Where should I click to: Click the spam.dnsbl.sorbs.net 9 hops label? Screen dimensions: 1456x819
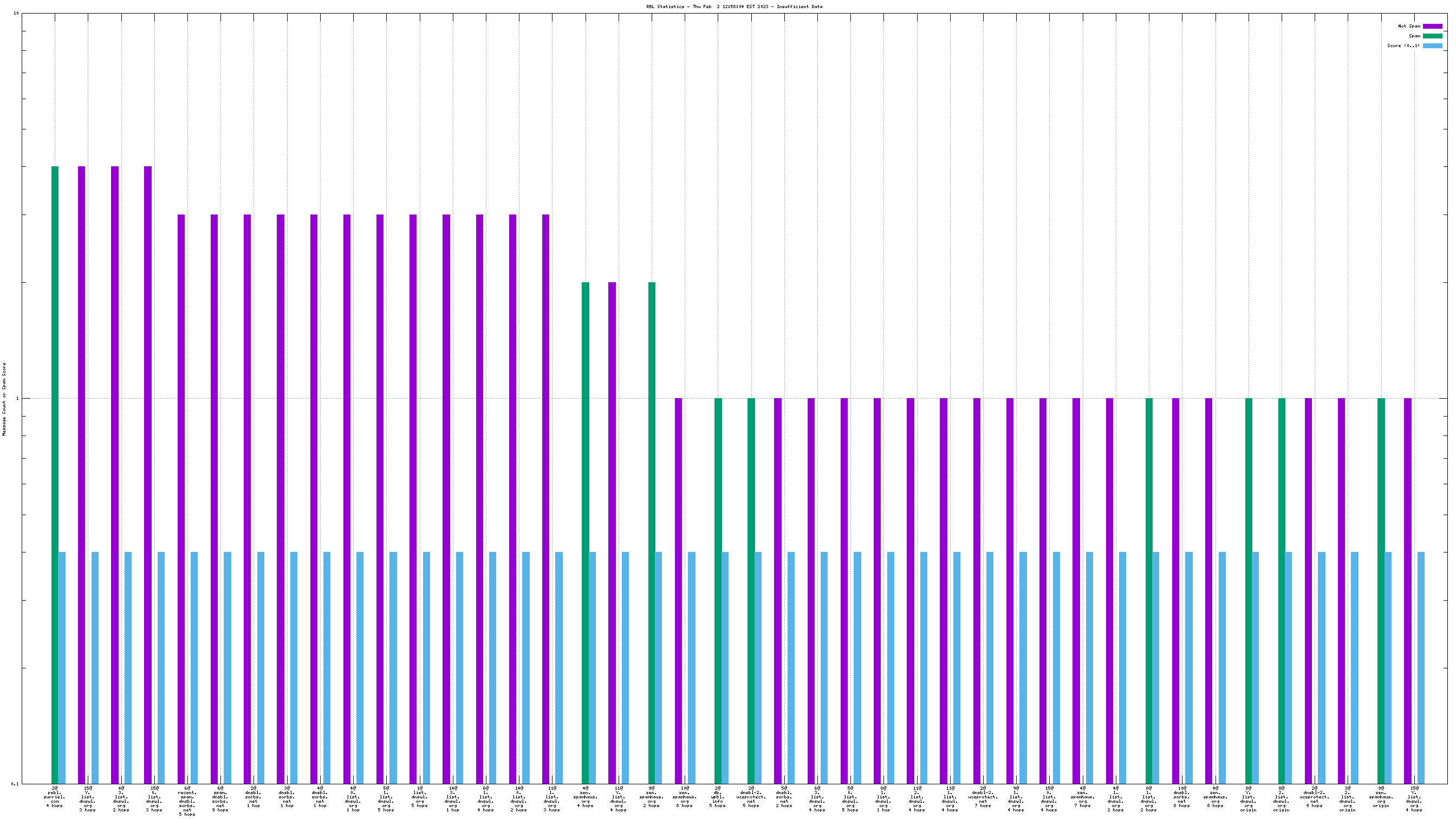pyautogui.click(x=220, y=798)
